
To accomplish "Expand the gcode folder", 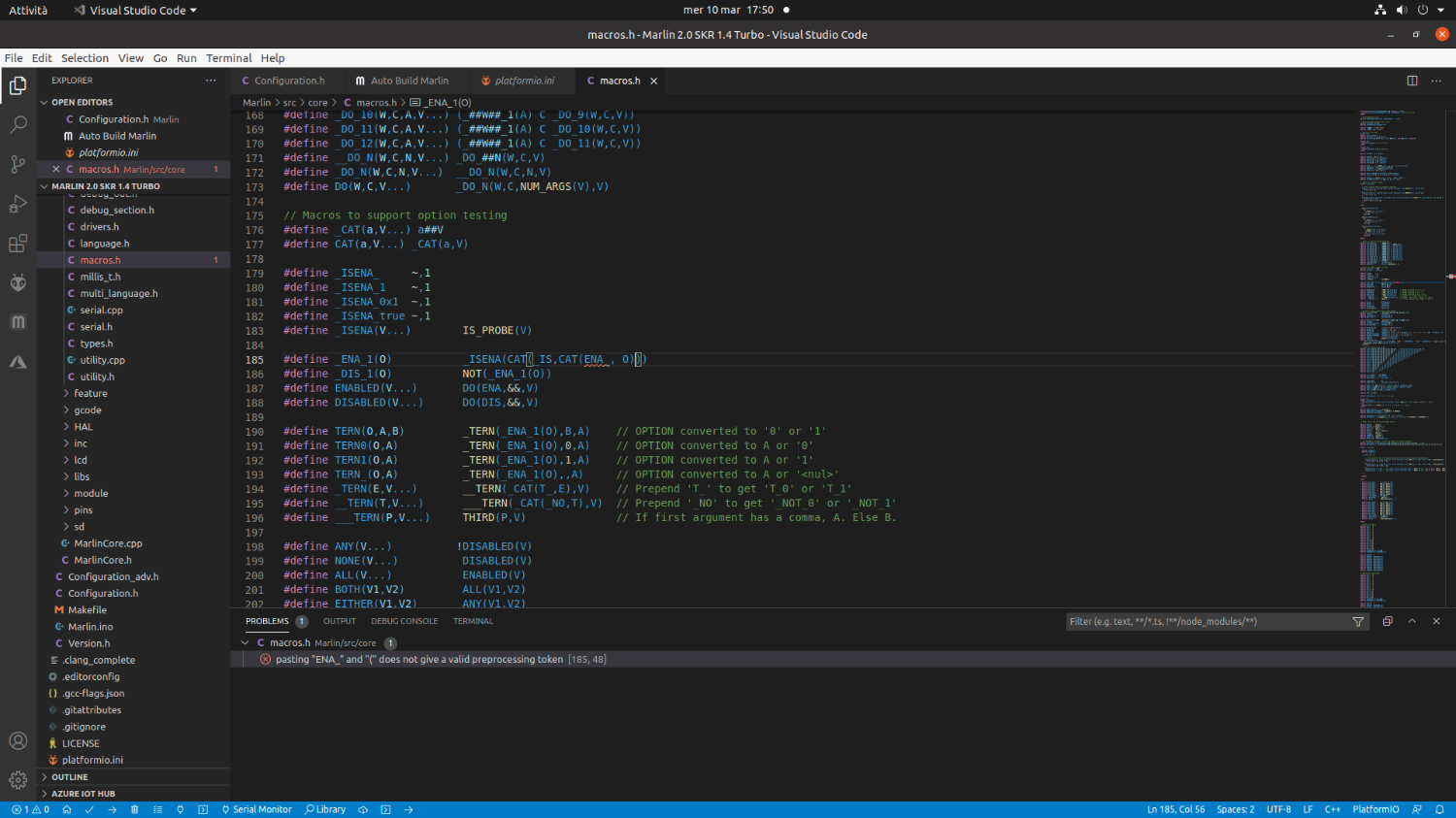I will 87,409.
